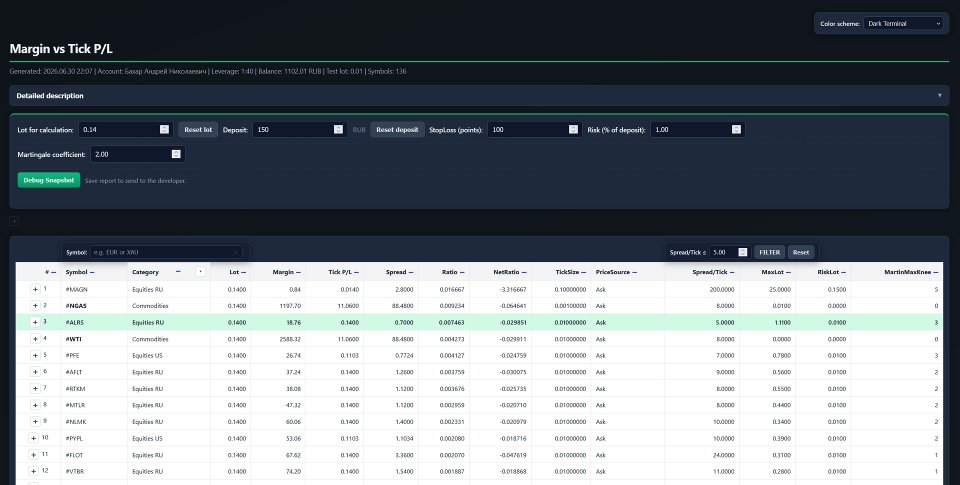This screenshot has height=485, width=960.
Task: Click into the Risk percent field
Action: coord(697,130)
